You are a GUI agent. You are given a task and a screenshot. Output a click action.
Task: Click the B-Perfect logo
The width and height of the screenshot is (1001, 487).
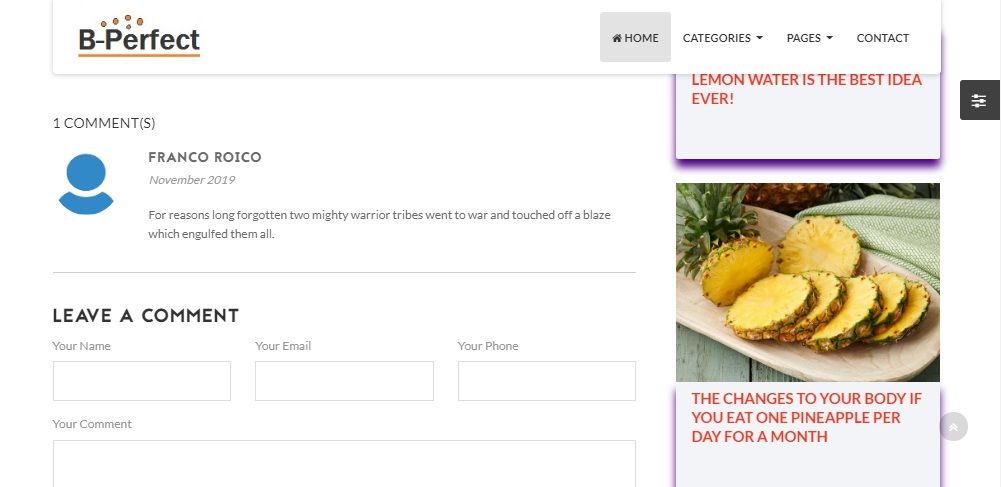(139, 36)
